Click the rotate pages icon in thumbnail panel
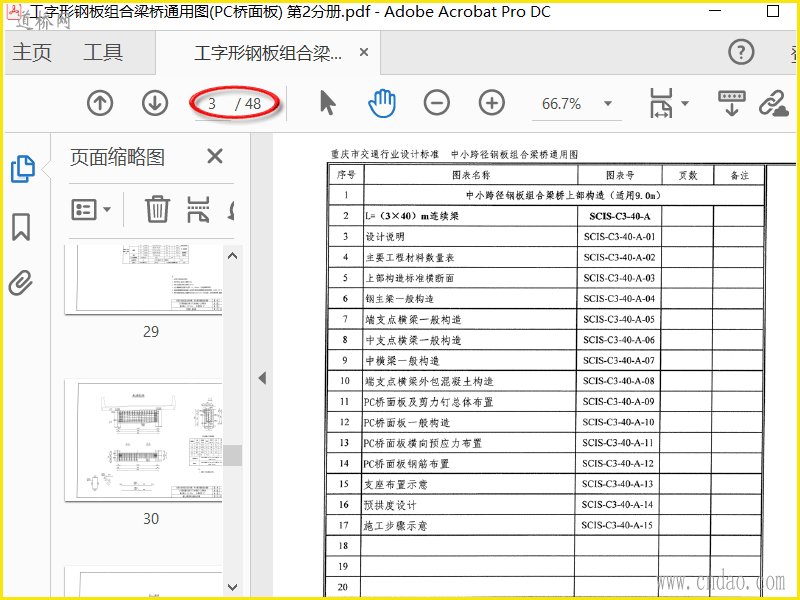The width and height of the screenshot is (800, 600). 231,209
